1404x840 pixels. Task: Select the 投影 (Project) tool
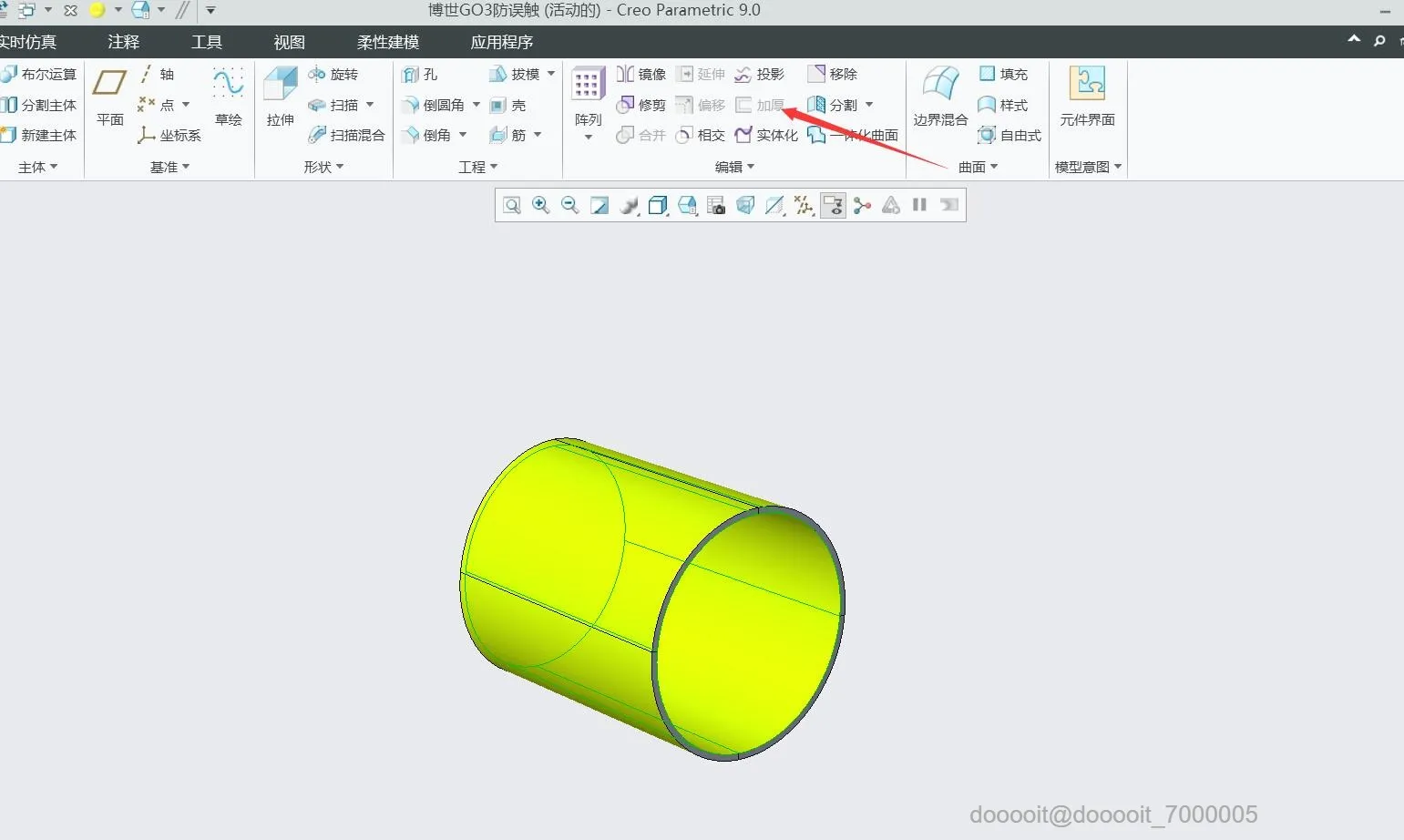(x=760, y=74)
